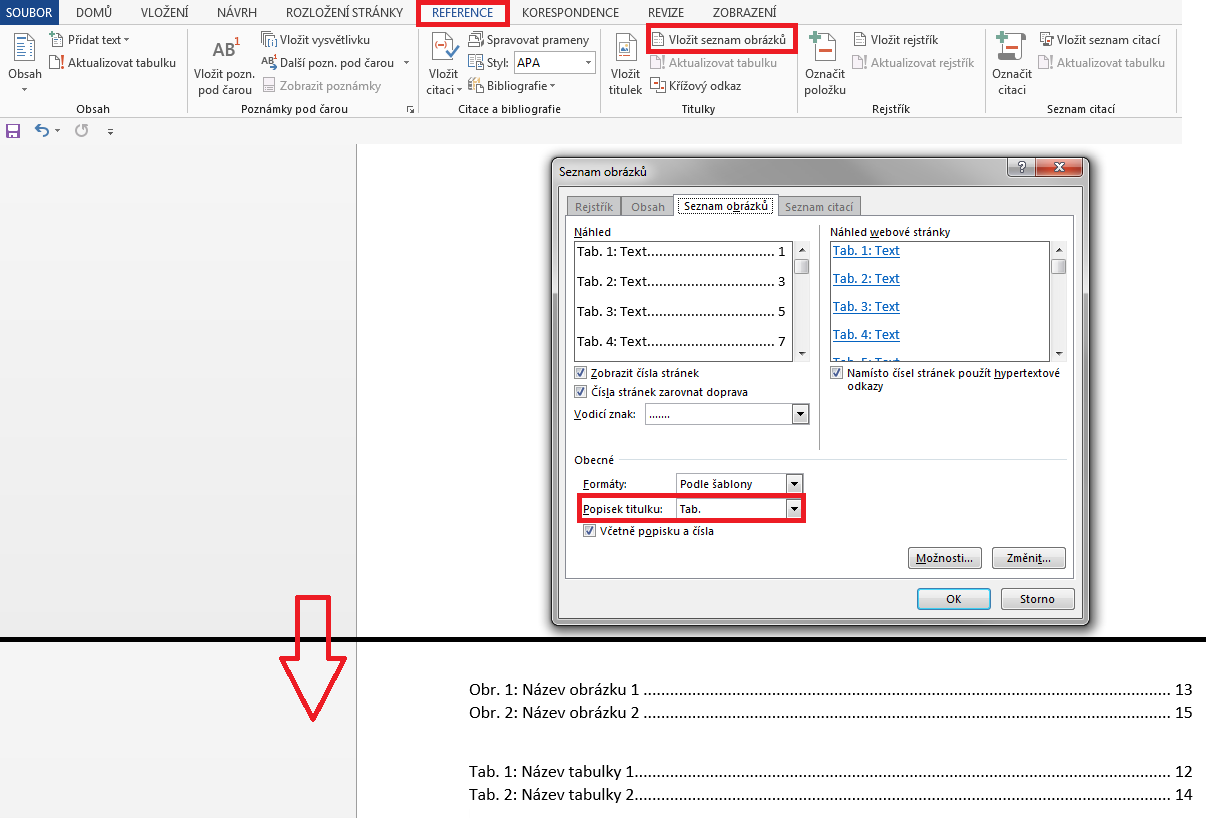Screen dimensions: 1206x818
Task: Click Tab. 1: Název tabulky 1 entry
Action: click(830, 772)
